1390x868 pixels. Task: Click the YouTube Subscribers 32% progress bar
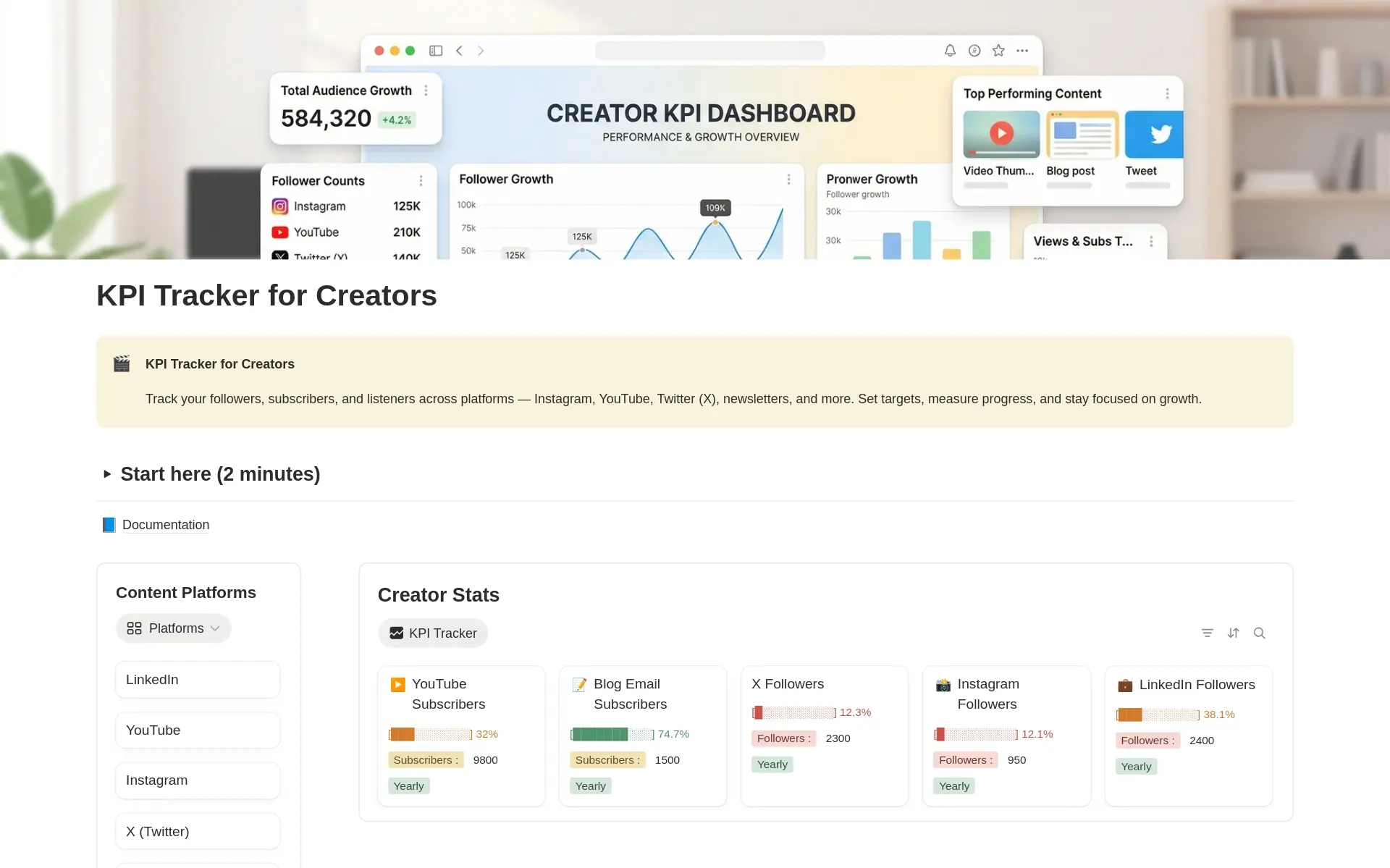click(430, 734)
